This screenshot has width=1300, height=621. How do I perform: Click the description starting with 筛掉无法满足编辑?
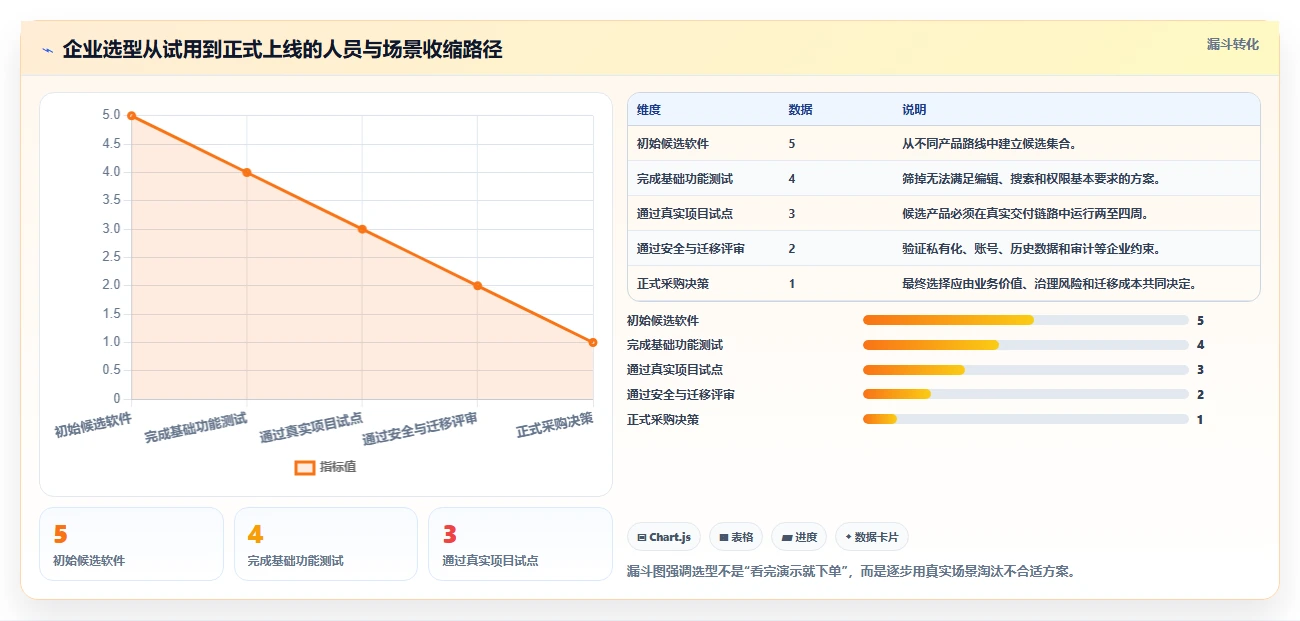click(x=1031, y=179)
